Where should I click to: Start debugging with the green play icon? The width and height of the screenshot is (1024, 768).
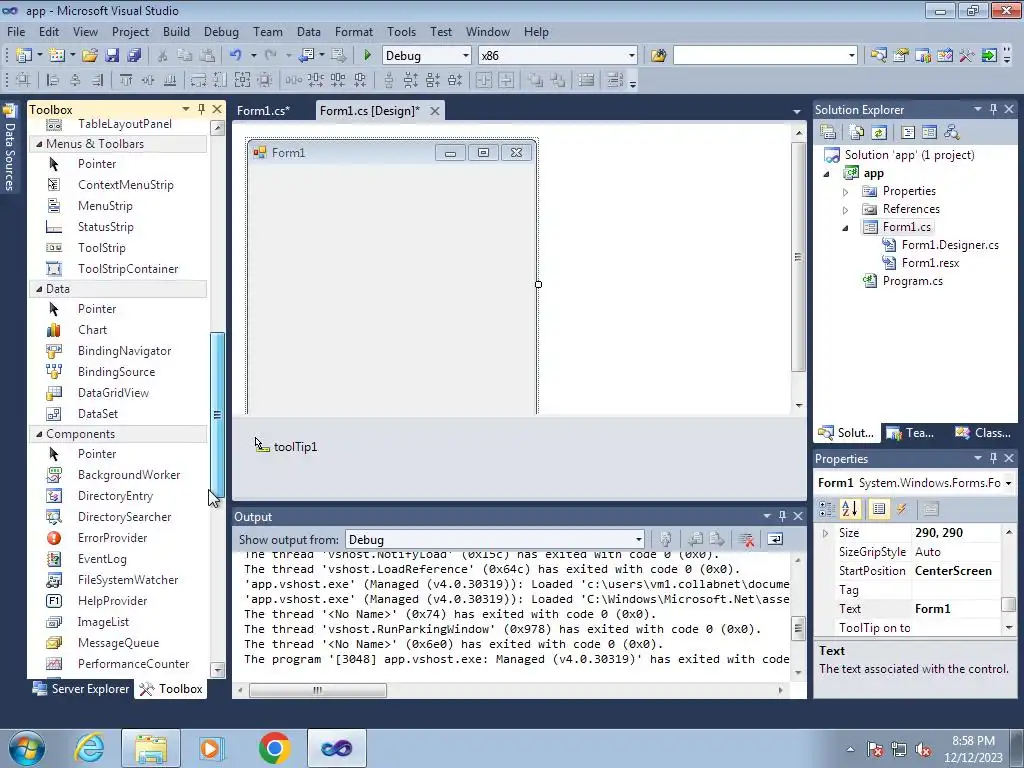pos(367,56)
